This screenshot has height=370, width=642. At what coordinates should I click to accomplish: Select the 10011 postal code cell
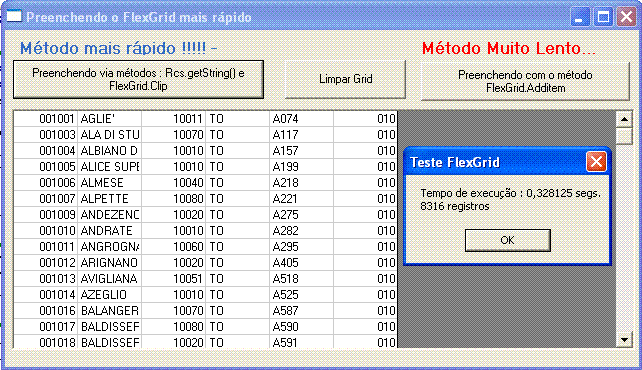point(174,119)
